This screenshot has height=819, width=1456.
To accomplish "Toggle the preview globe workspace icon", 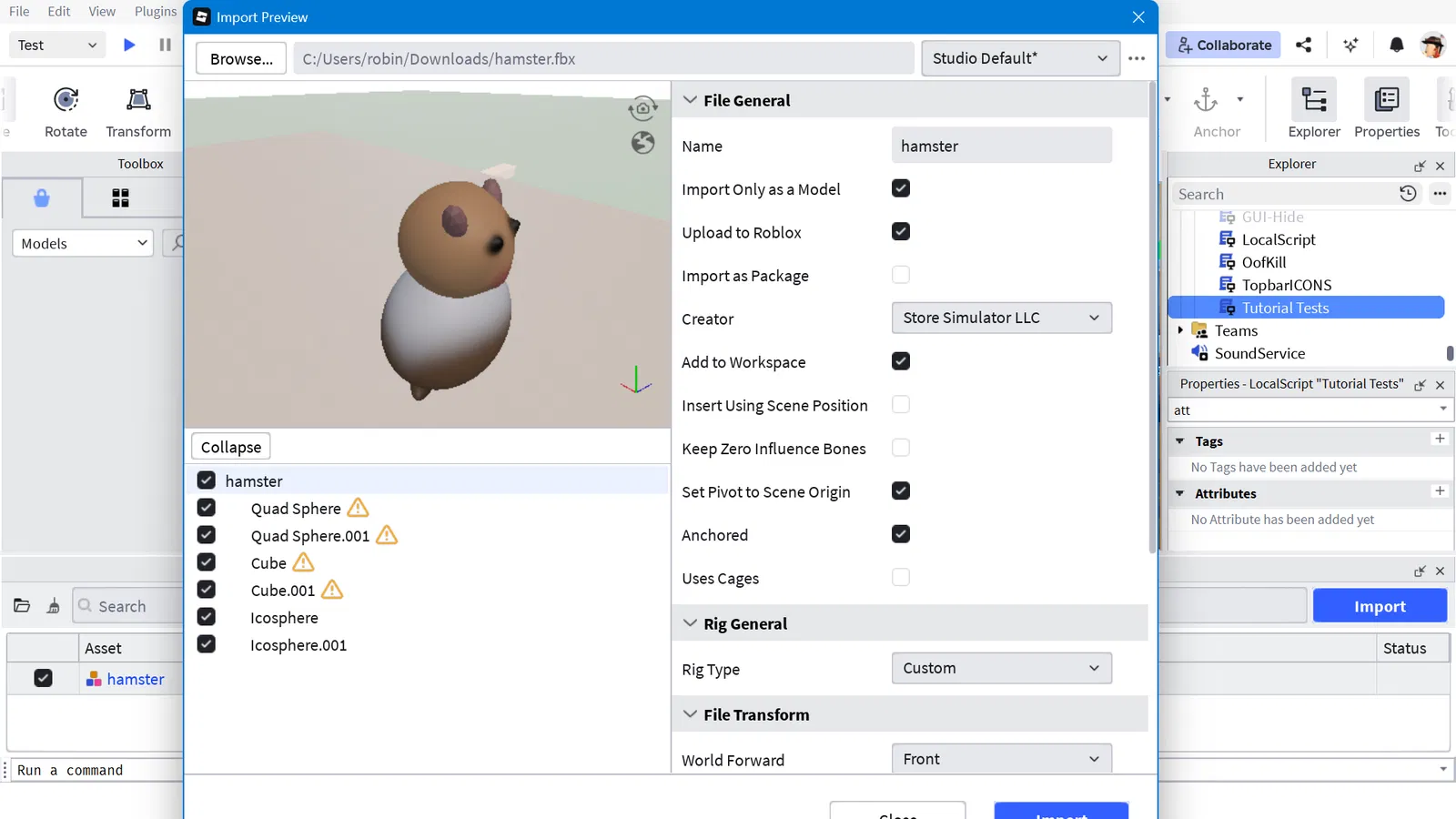I will (x=642, y=143).
